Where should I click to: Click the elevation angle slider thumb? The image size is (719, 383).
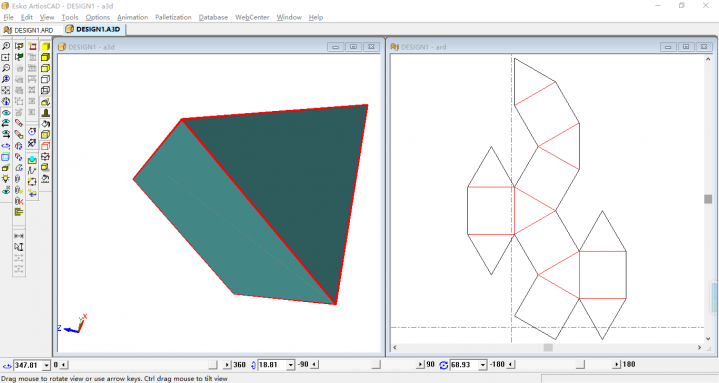pyautogui.click(x=376, y=365)
